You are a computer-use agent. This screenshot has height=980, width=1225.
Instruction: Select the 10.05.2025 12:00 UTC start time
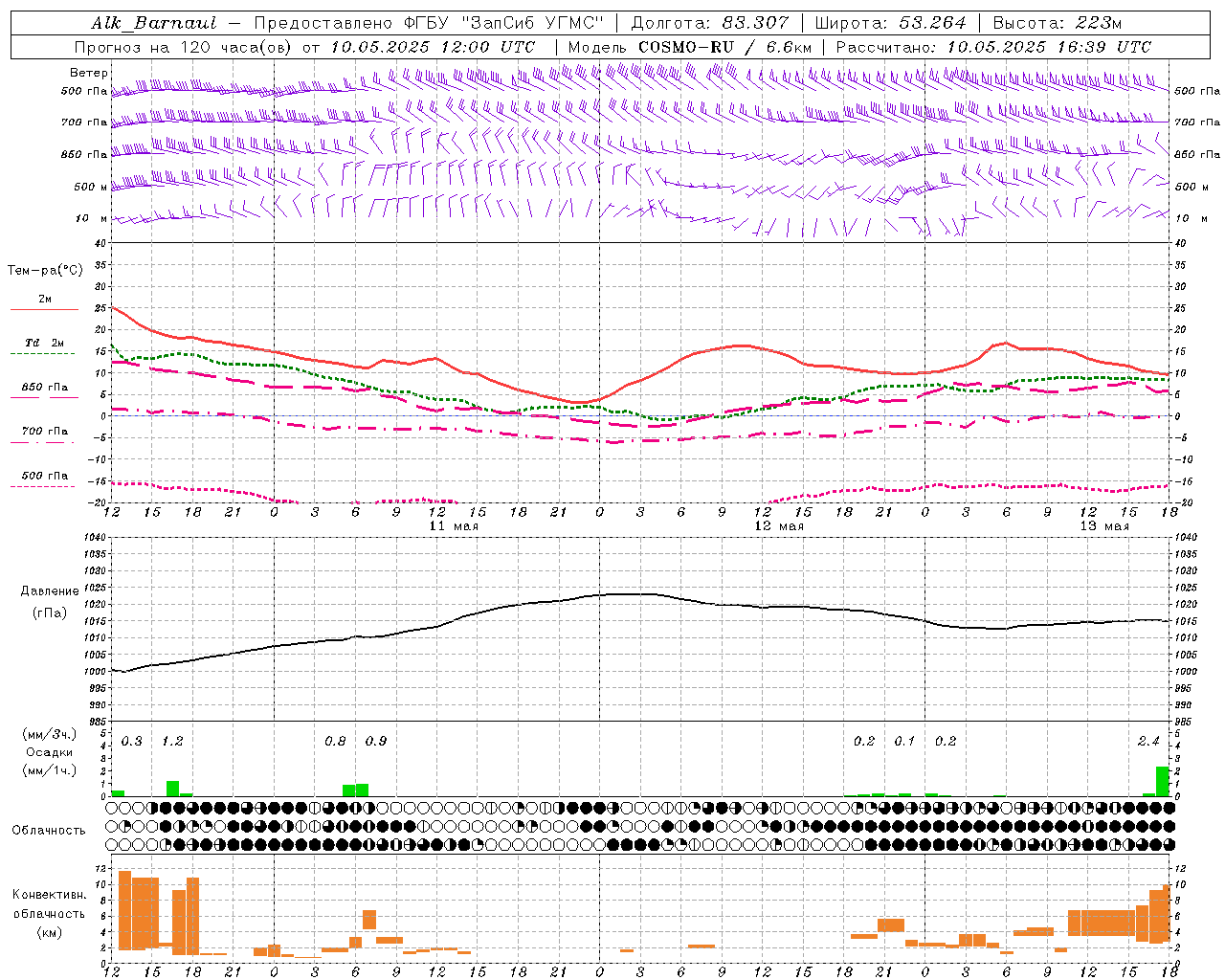pos(433,47)
